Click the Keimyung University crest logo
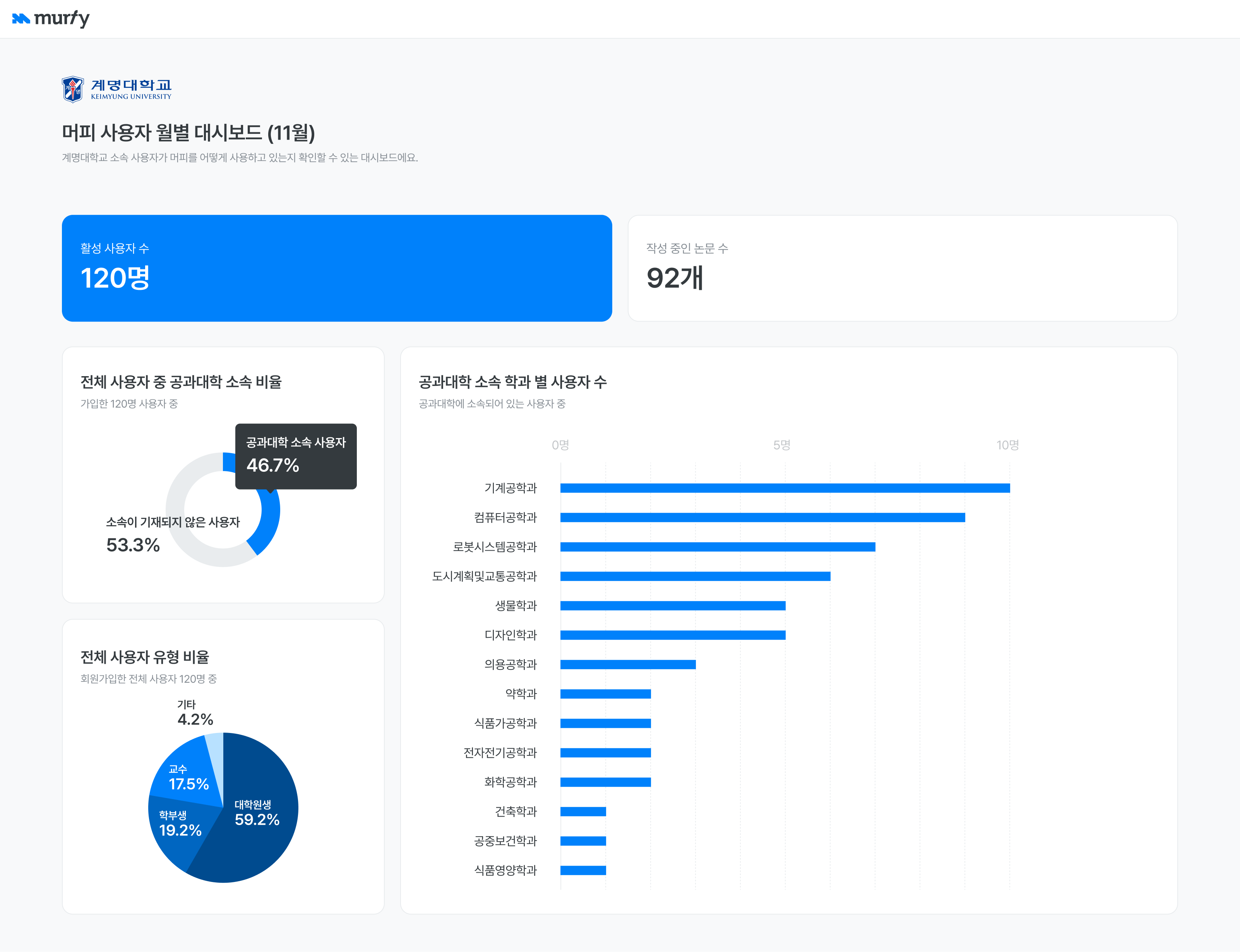The image size is (1240, 952). coord(72,89)
